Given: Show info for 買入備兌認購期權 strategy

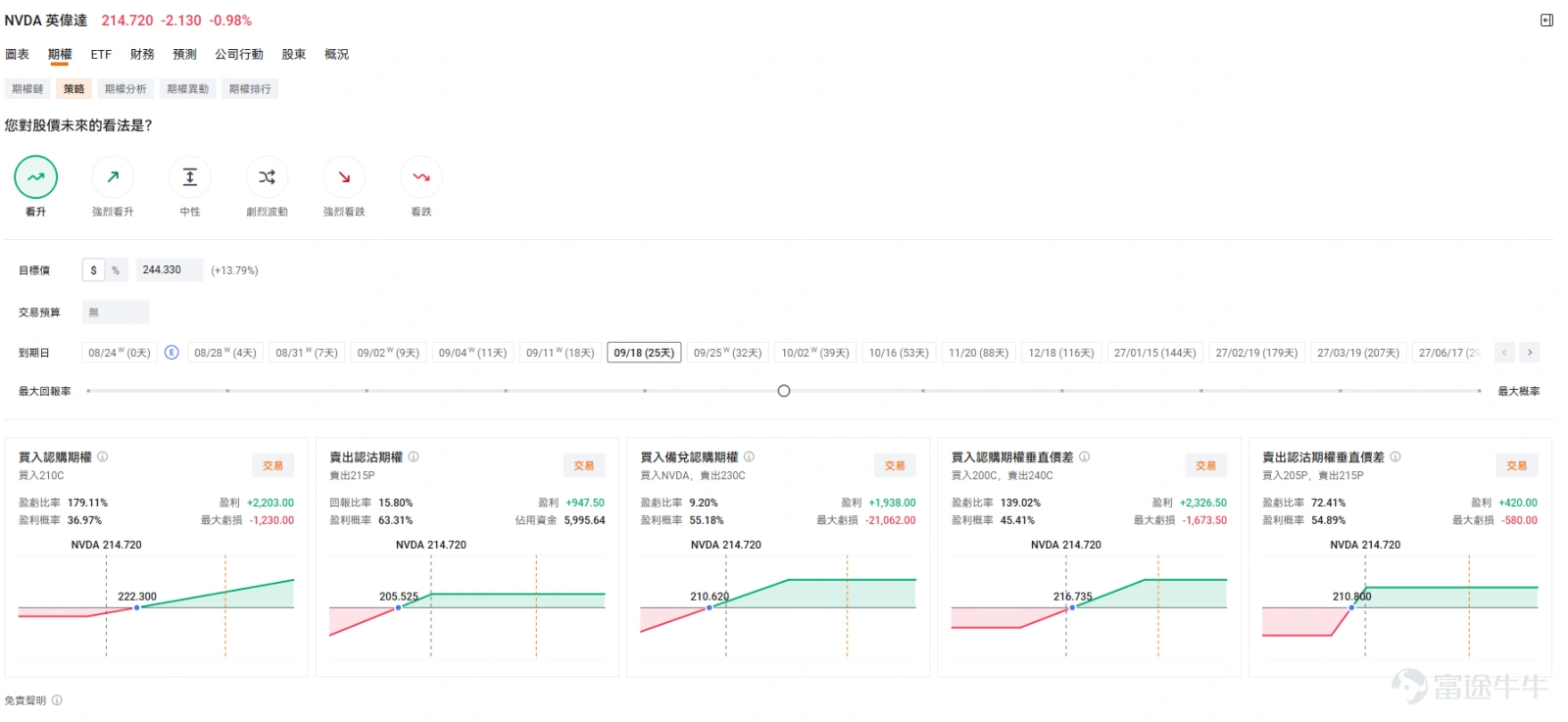Looking at the screenshot, I should (x=749, y=457).
